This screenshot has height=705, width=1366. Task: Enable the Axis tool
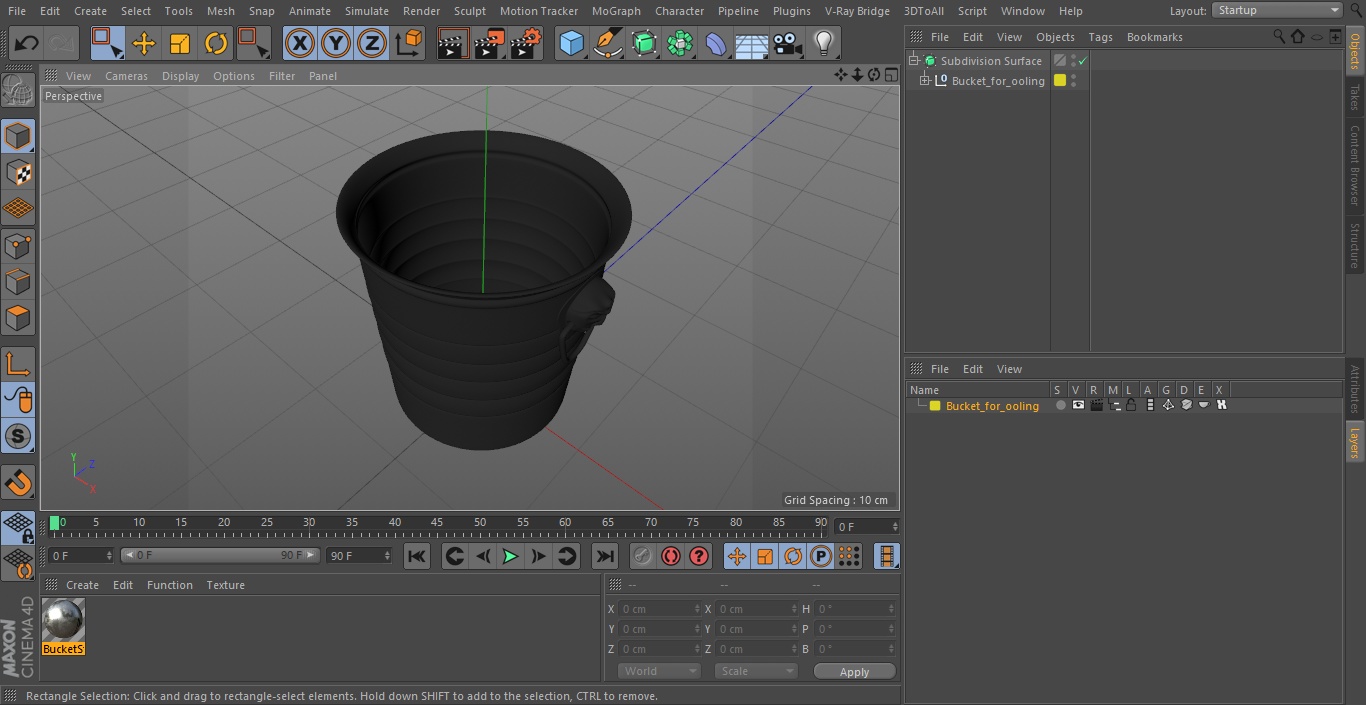18,363
